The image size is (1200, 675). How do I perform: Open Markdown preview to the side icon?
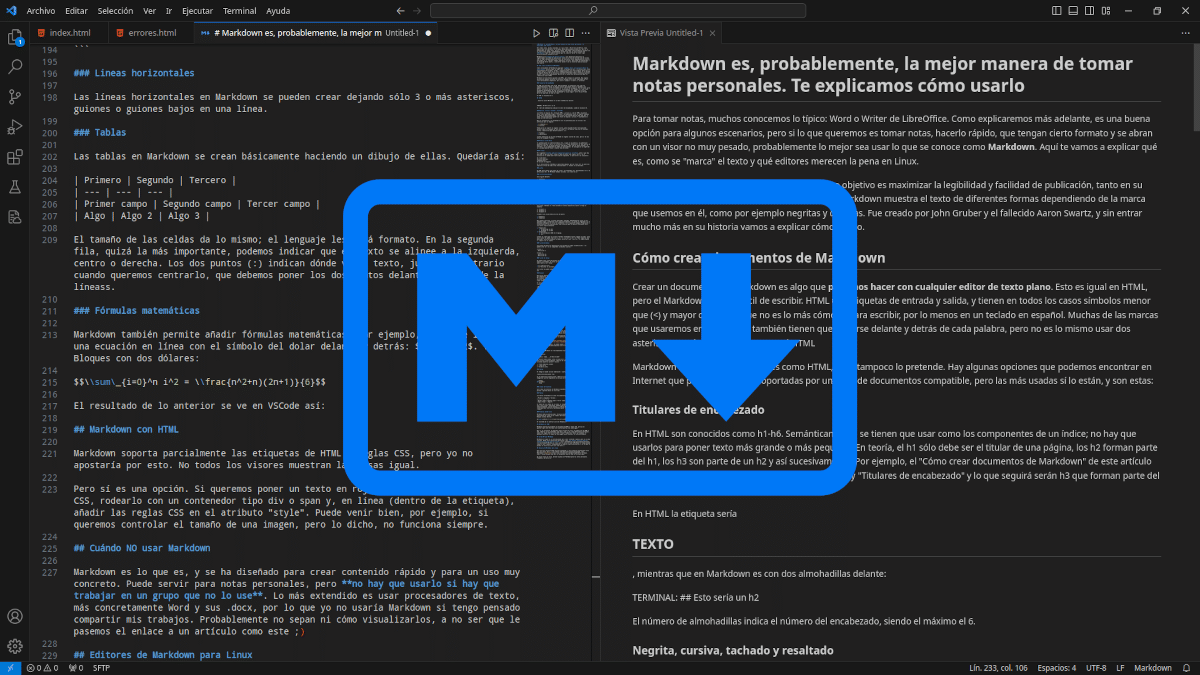pos(552,32)
